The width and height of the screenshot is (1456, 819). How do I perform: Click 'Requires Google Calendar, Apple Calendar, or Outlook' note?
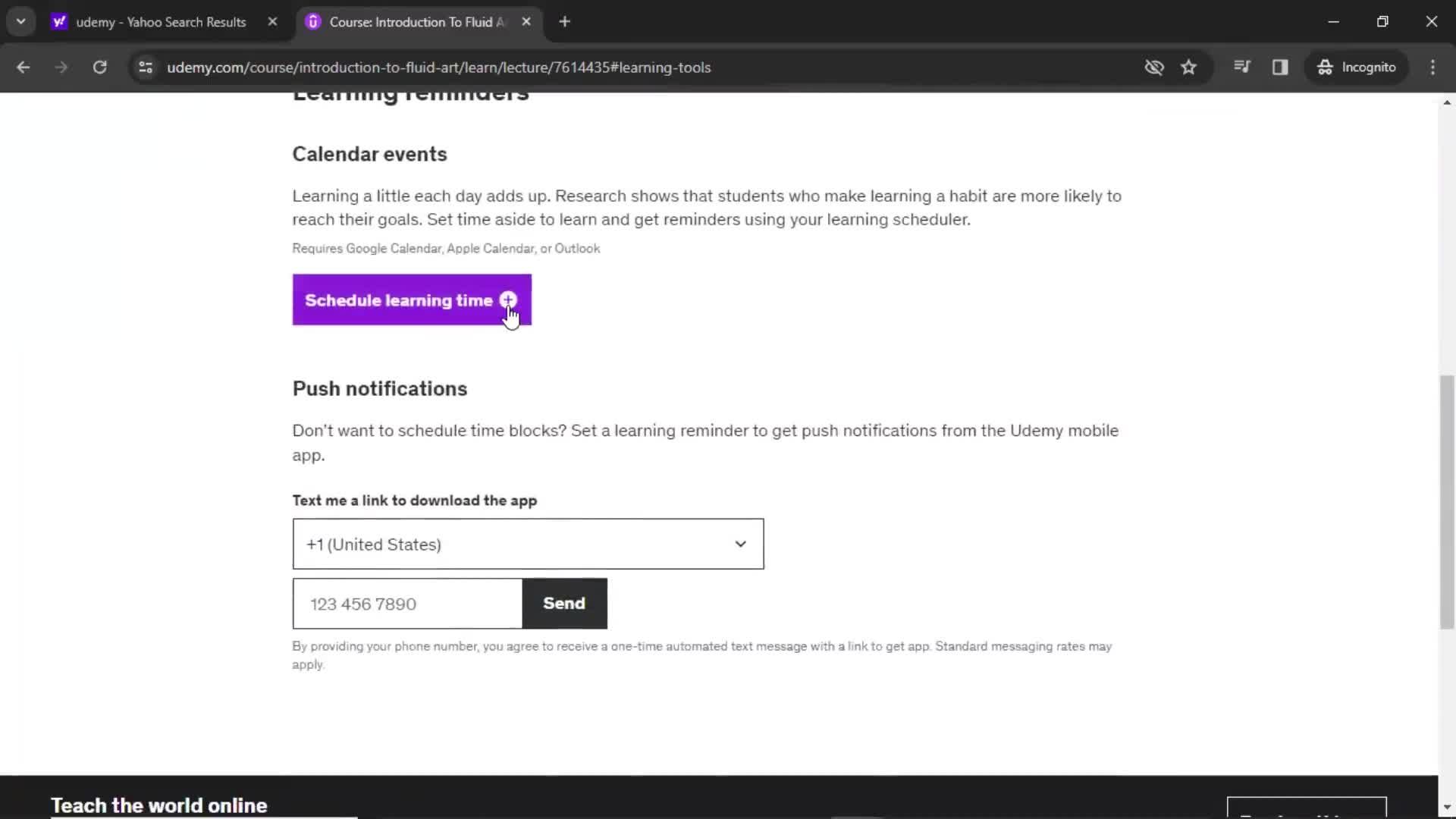point(446,249)
